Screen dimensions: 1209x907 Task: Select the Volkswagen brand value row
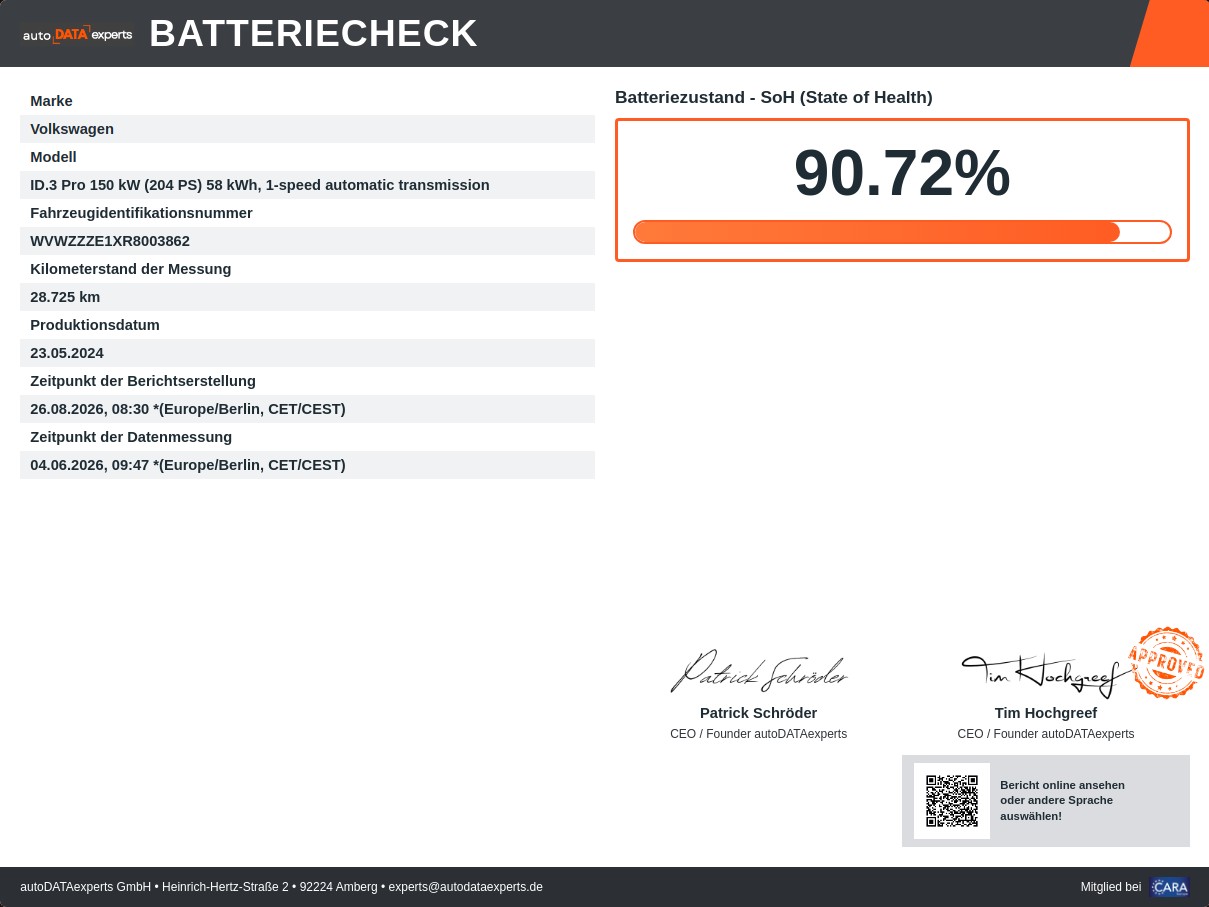pyautogui.click(x=307, y=129)
